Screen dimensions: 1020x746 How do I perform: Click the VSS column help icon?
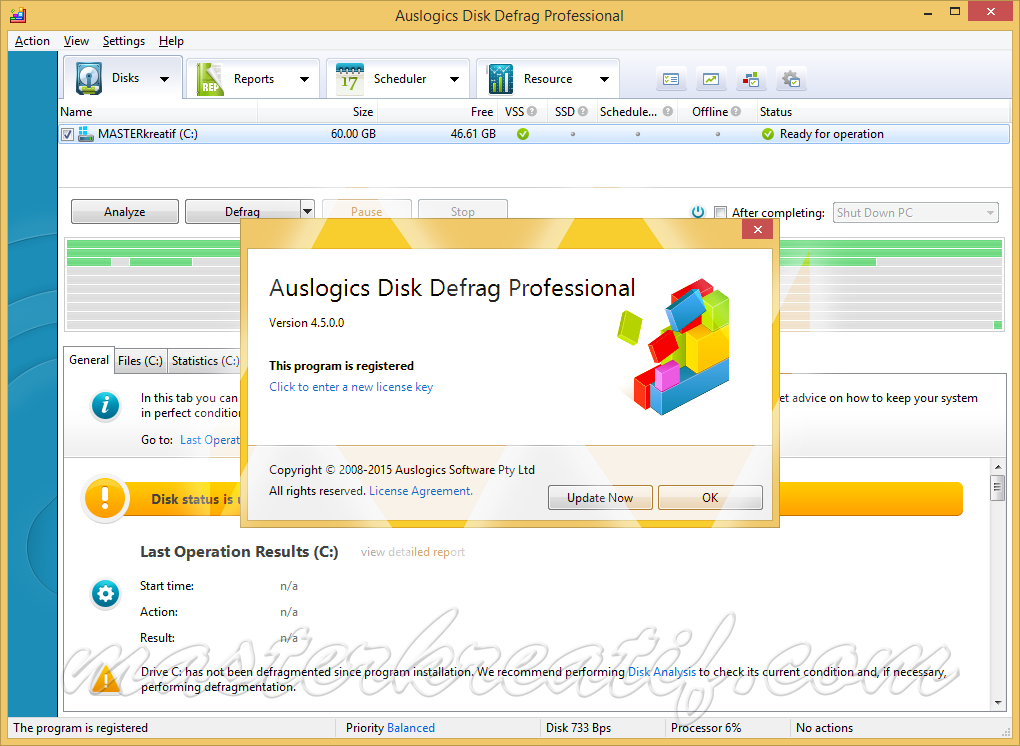click(532, 111)
